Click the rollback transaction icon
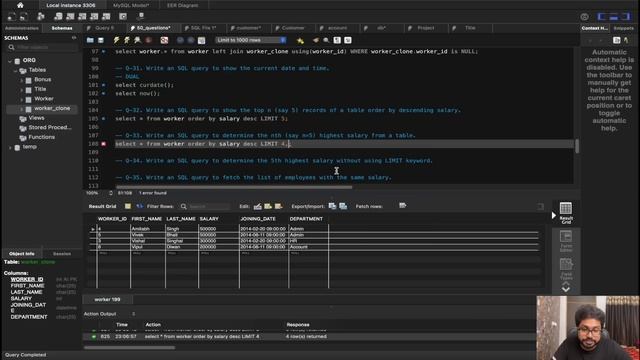 pos(191,40)
